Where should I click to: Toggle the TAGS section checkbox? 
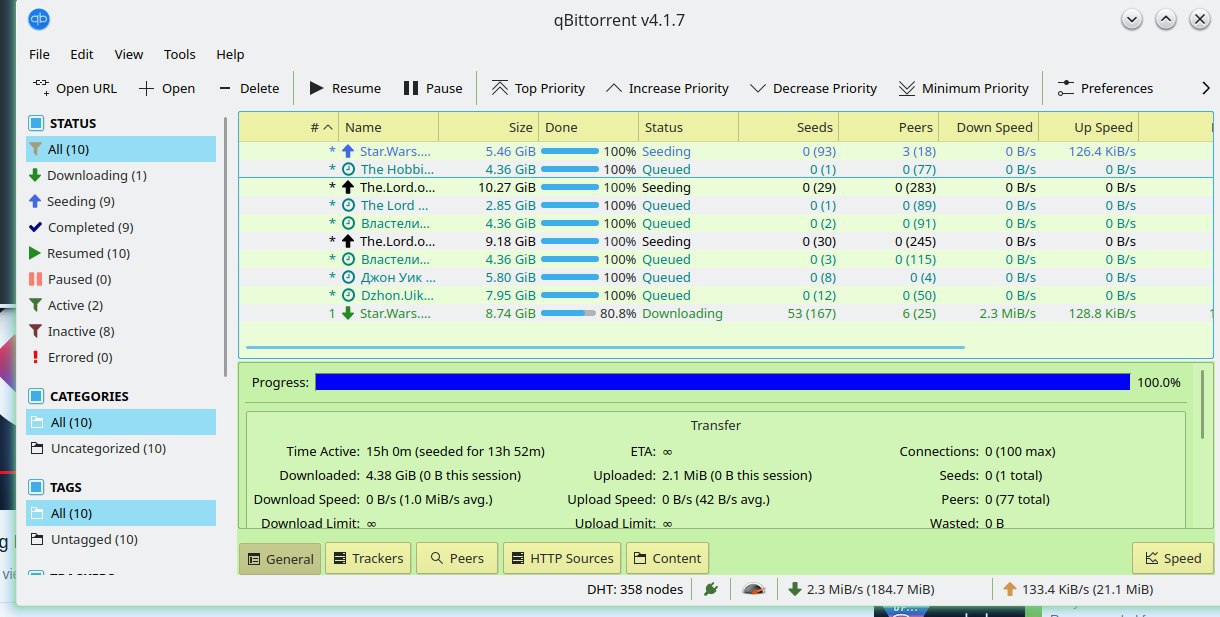point(36,487)
